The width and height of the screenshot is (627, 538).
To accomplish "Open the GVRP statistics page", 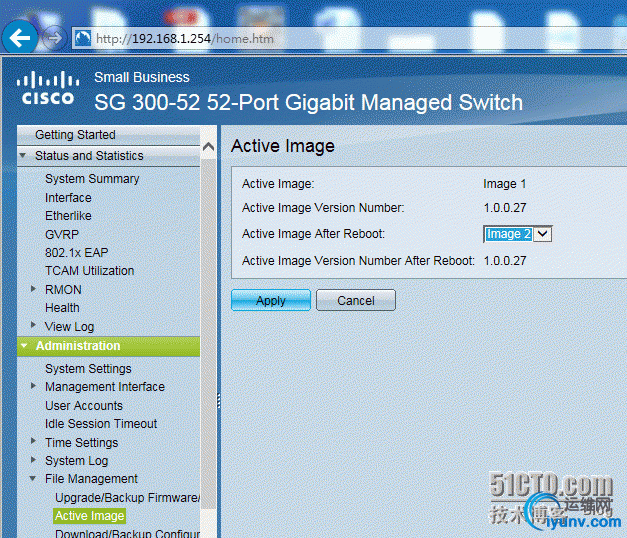I will pyautogui.click(x=62, y=234).
